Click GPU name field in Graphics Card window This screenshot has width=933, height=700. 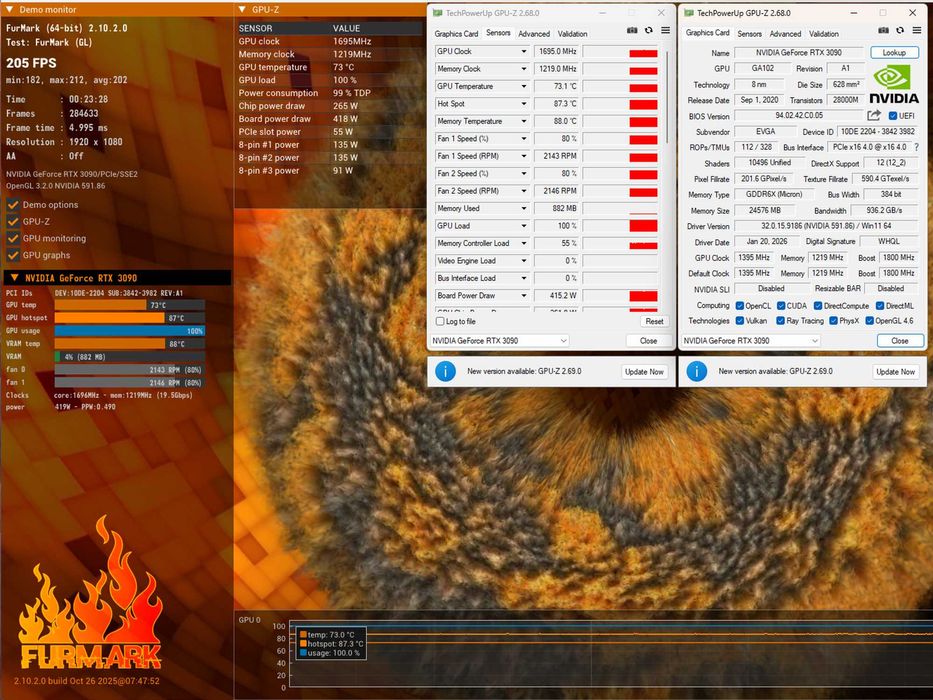tap(799, 53)
